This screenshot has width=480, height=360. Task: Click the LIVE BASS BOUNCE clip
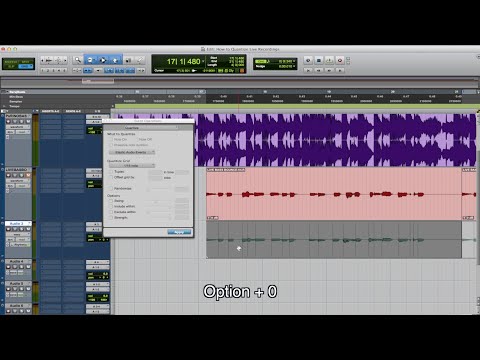coord(334,194)
